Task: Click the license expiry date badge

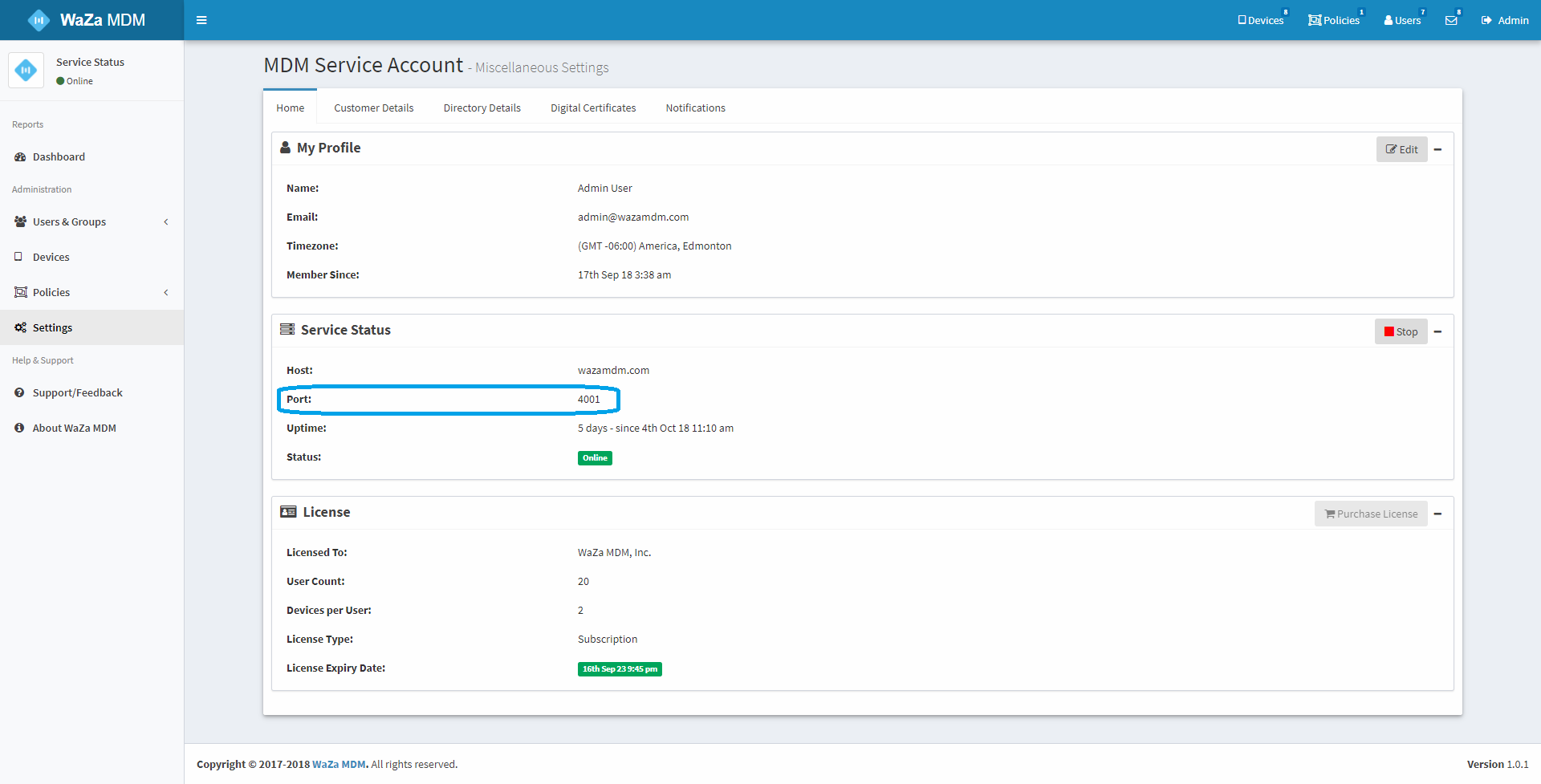Action: (620, 669)
